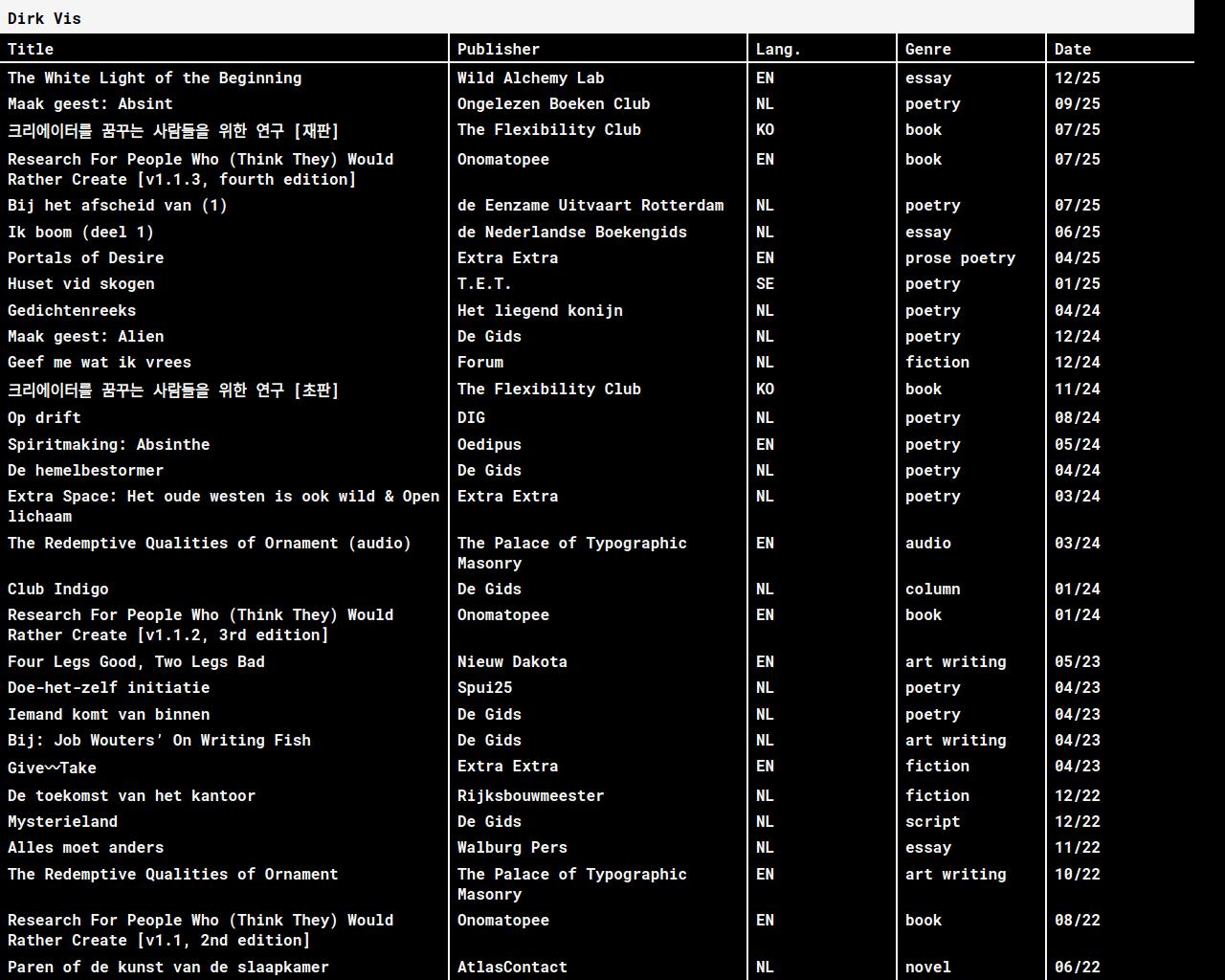The width and height of the screenshot is (1225, 980).
Task: Select Spiritmaking: Absinthe row title
Action: (108, 445)
